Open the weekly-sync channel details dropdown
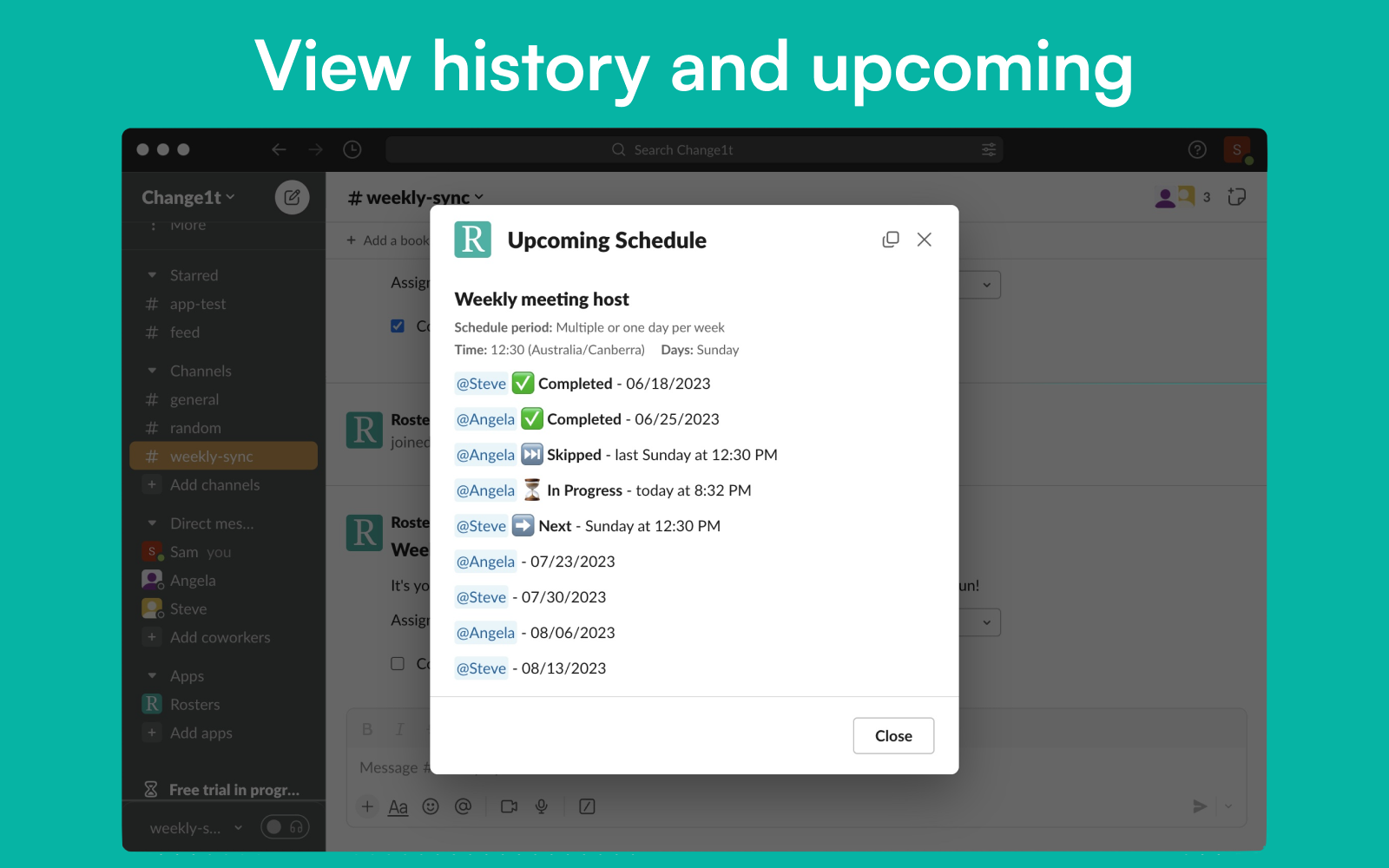This screenshot has width=1389, height=868. tap(416, 198)
